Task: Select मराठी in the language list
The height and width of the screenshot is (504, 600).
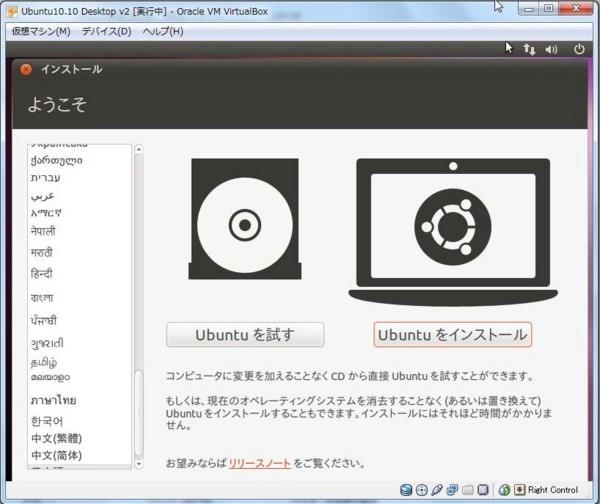Action: tap(42, 253)
